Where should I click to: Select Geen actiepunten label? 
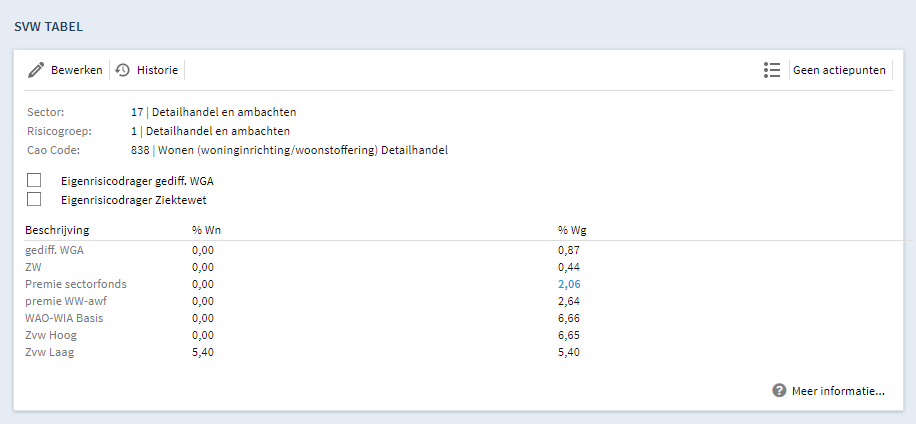pyautogui.click(x=839, y=70)
